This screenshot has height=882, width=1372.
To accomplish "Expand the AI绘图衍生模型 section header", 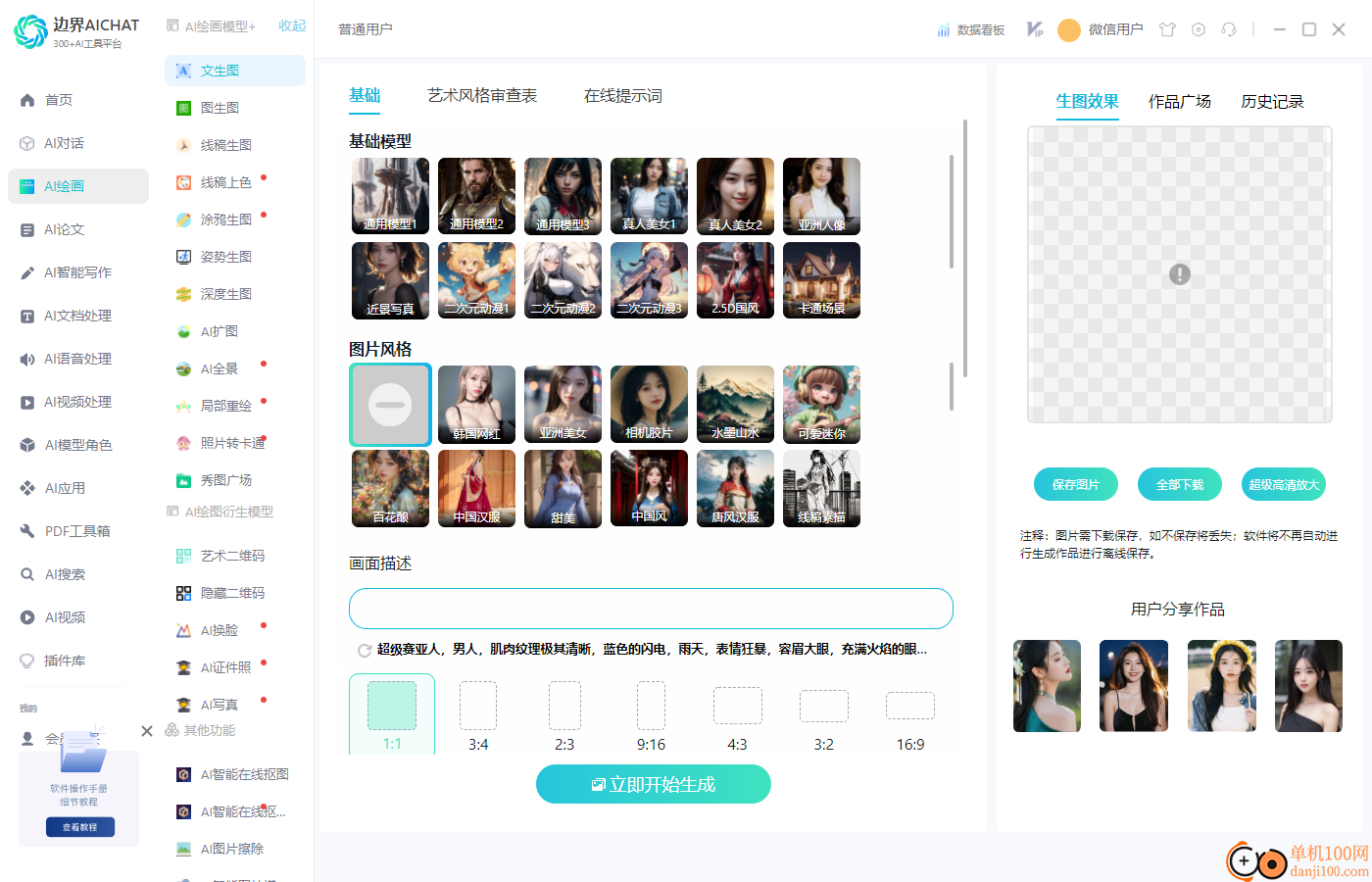I will pyautogui.click(x=220, y=512).
